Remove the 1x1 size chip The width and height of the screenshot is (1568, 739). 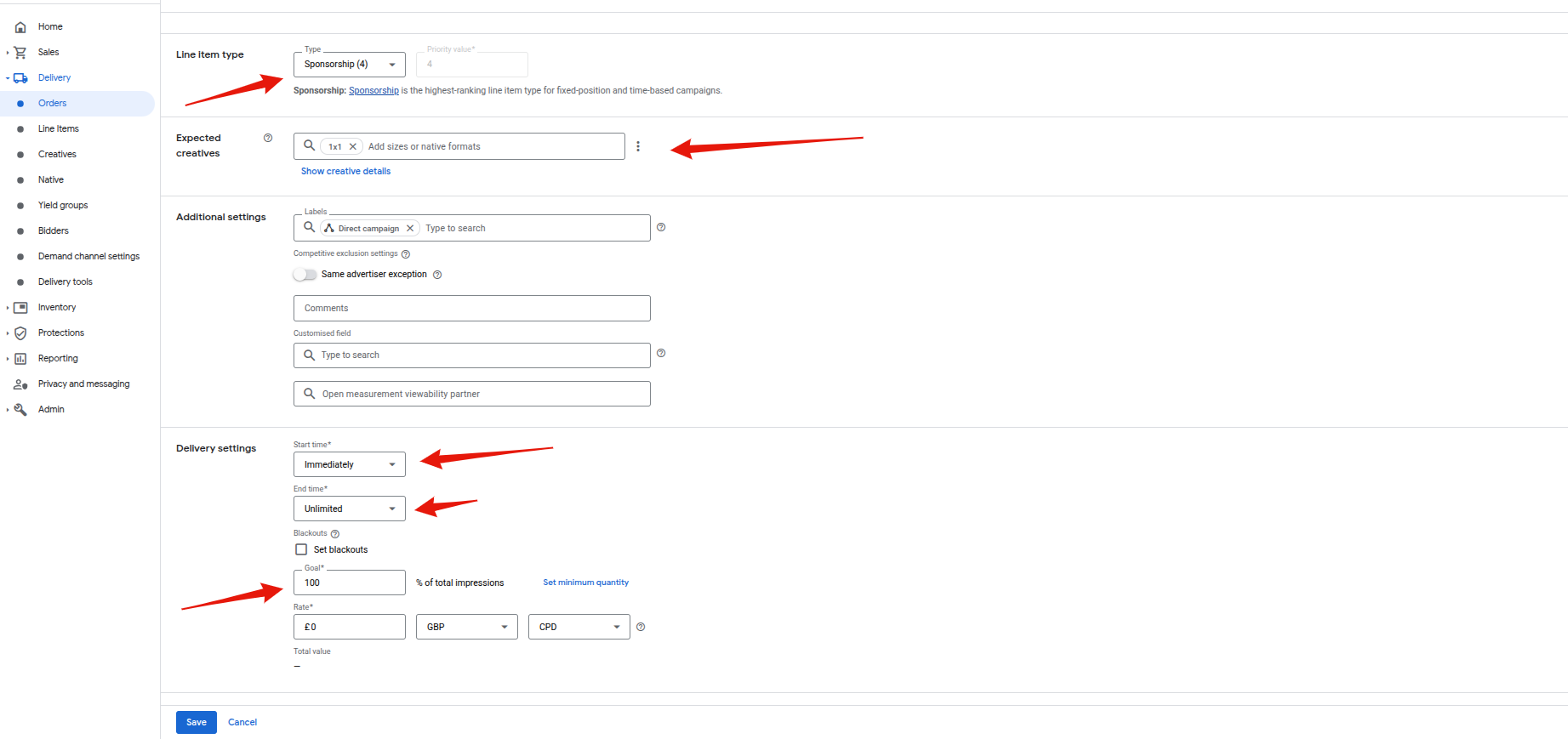353,146
